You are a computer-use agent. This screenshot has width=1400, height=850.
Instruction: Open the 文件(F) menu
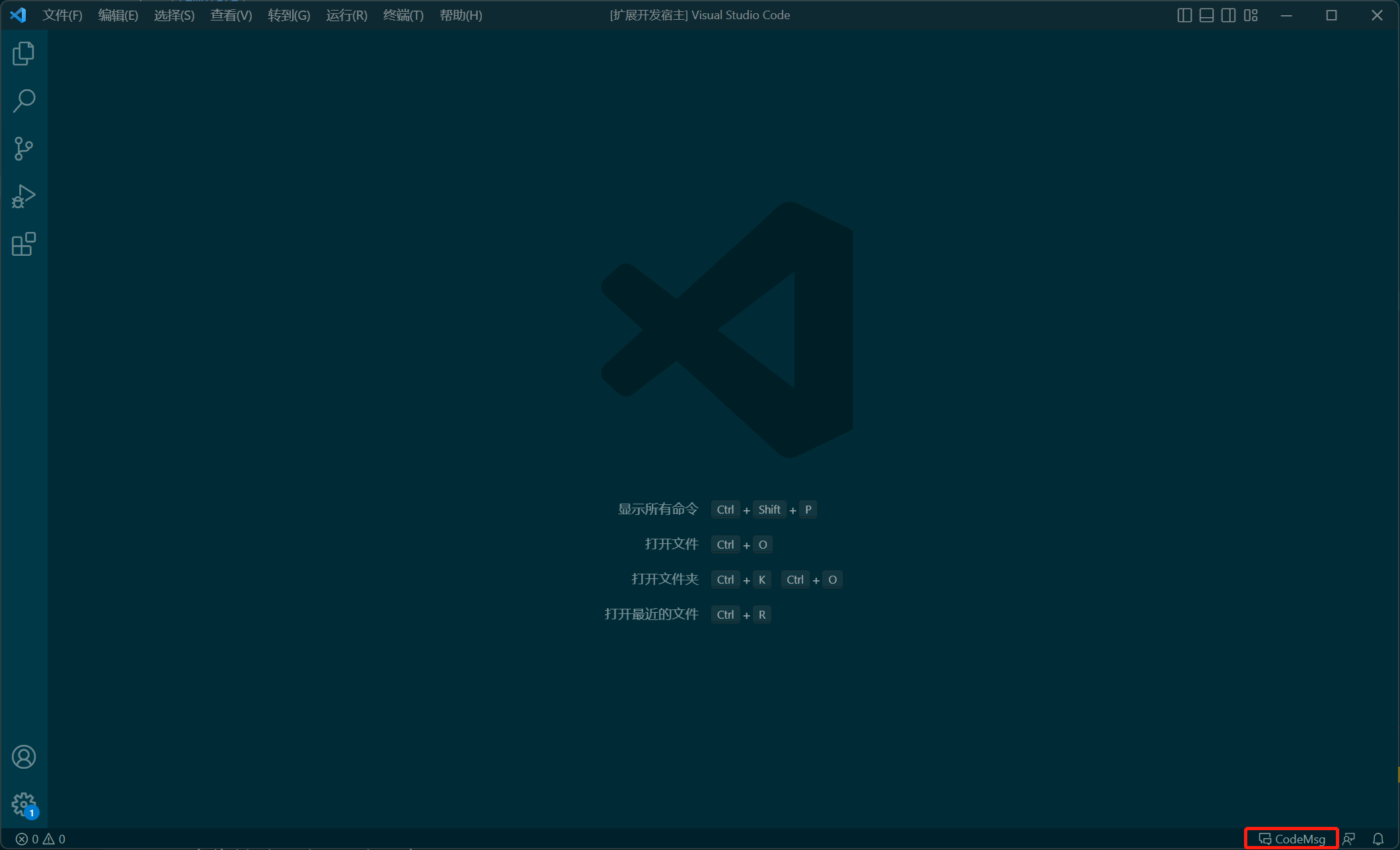62,15
